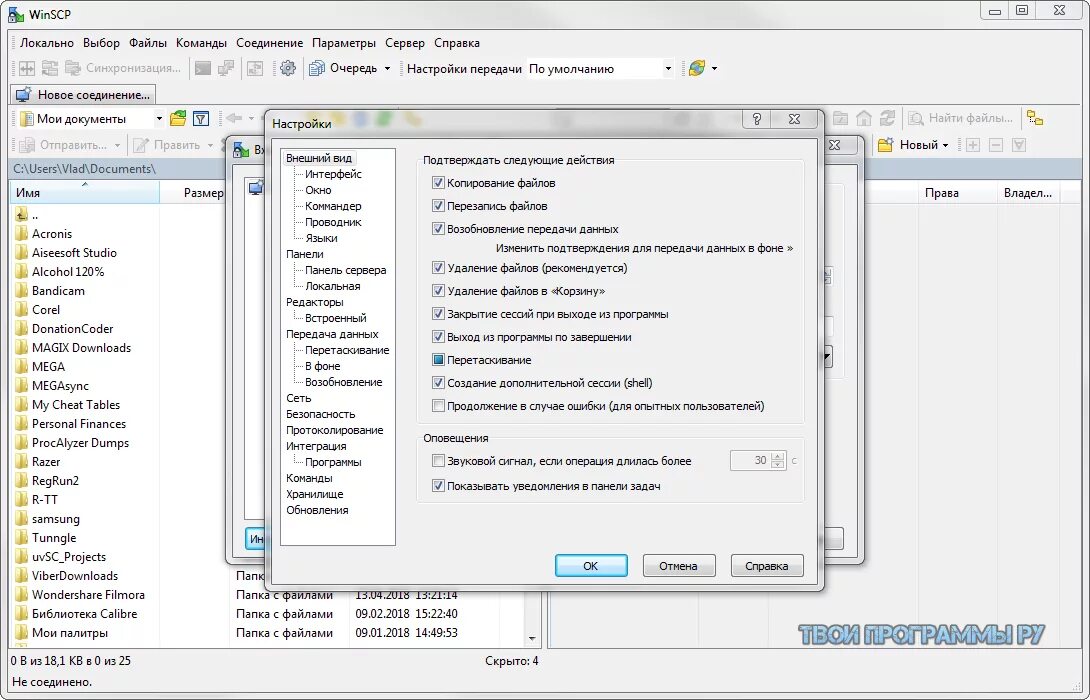Screen dimensions: 1090x700
Task: Click the OK button
Action: pyautogui.click(x=591, y=566)
